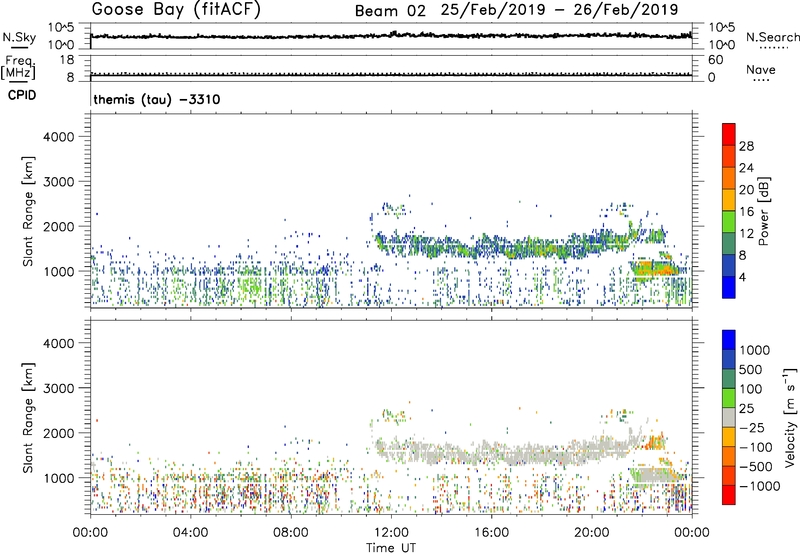Pick the light green 12–16 dB power segment
The image size is (800, 554).
[729, 221]
